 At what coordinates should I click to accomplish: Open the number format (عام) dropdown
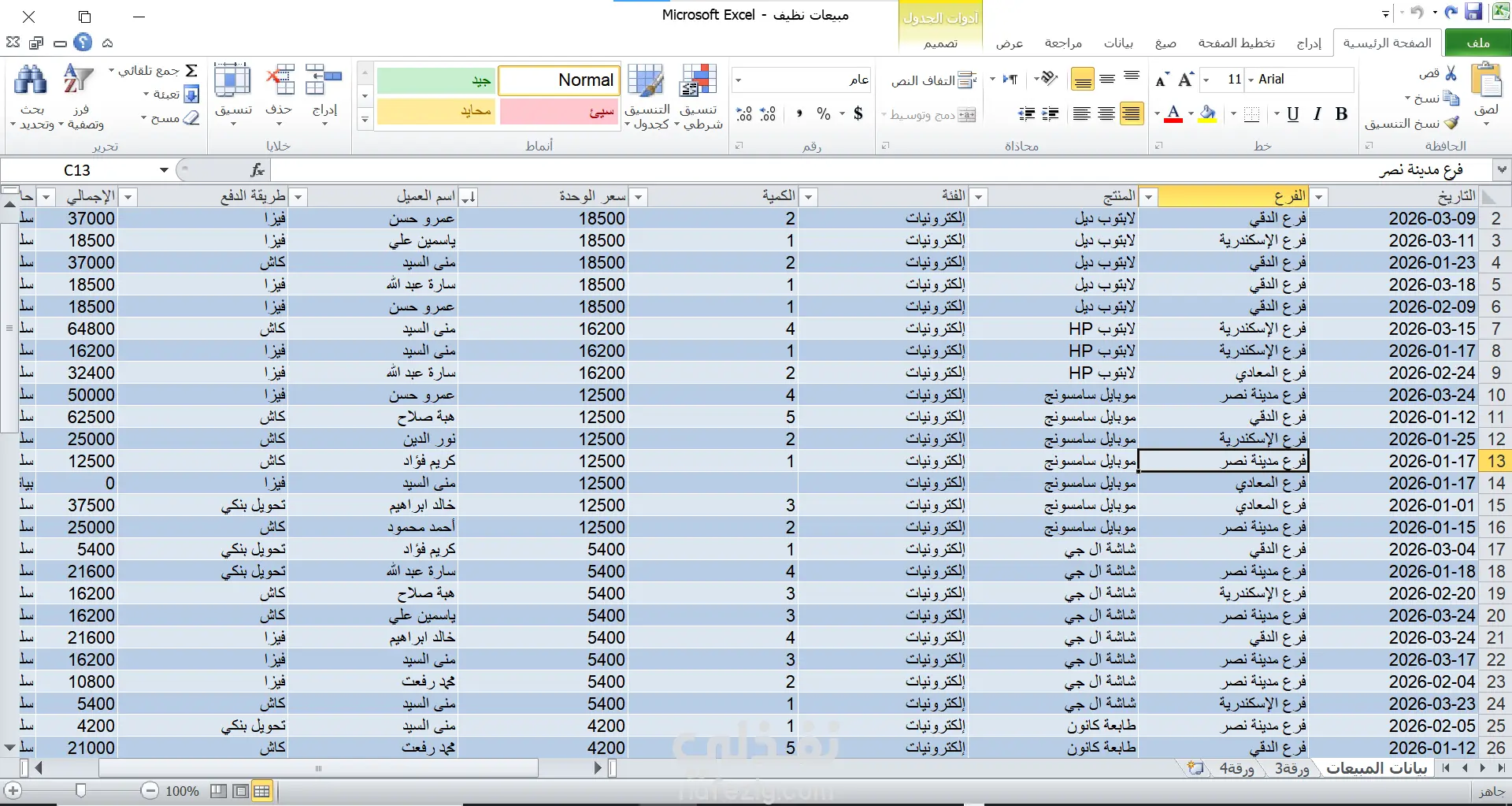tap(738, 80)
